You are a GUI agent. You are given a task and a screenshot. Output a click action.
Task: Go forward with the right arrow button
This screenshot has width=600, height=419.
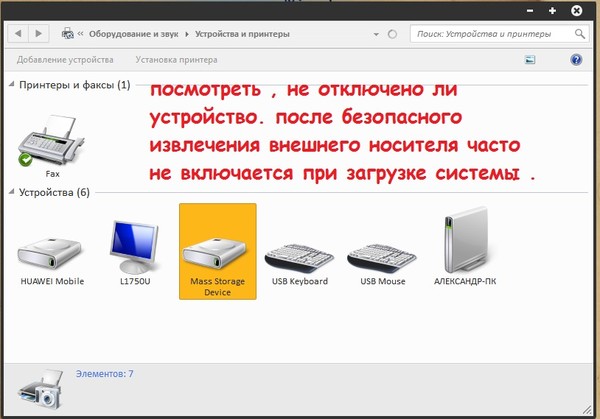(x=38, y=34)
